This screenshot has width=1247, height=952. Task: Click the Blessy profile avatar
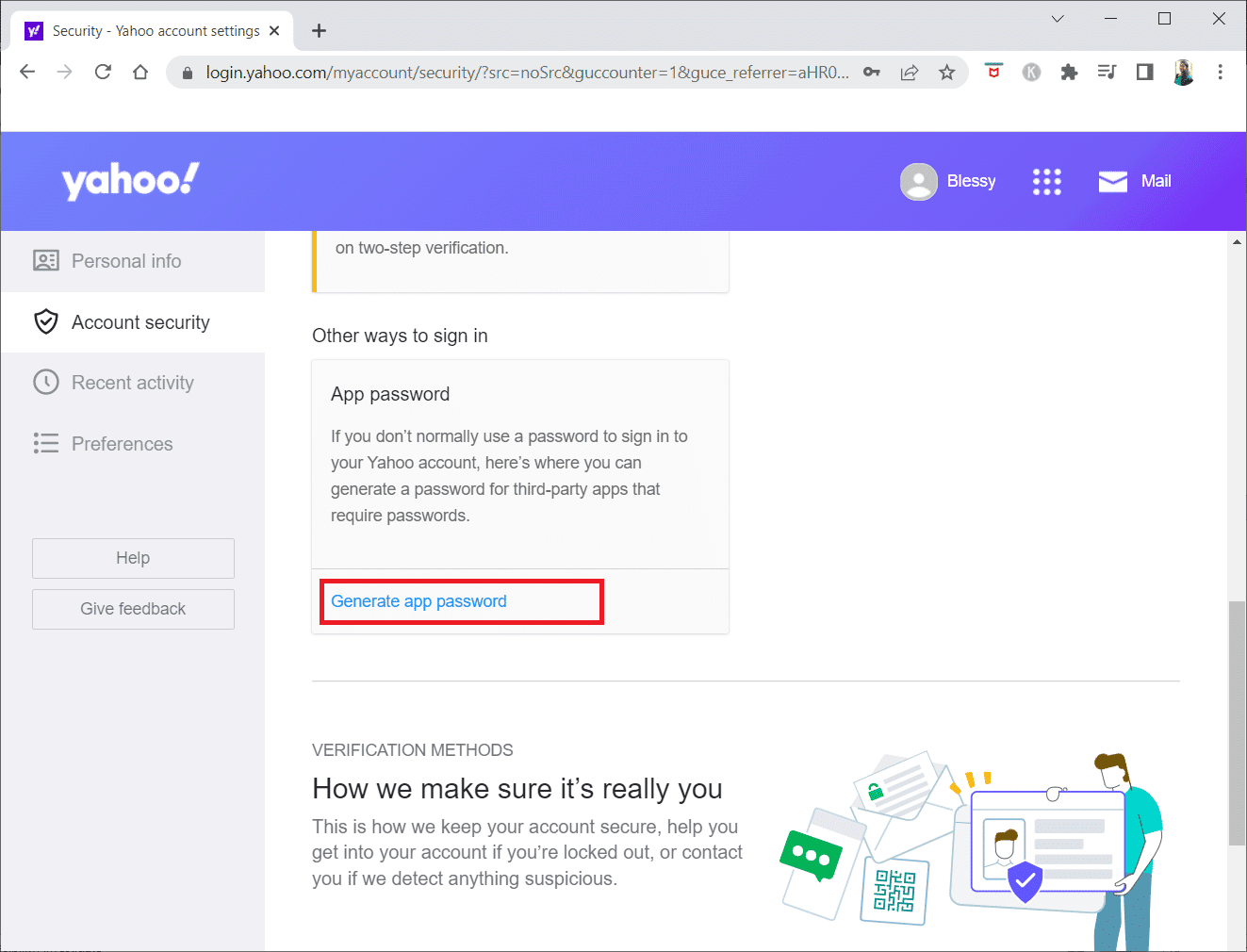[918, 182]
